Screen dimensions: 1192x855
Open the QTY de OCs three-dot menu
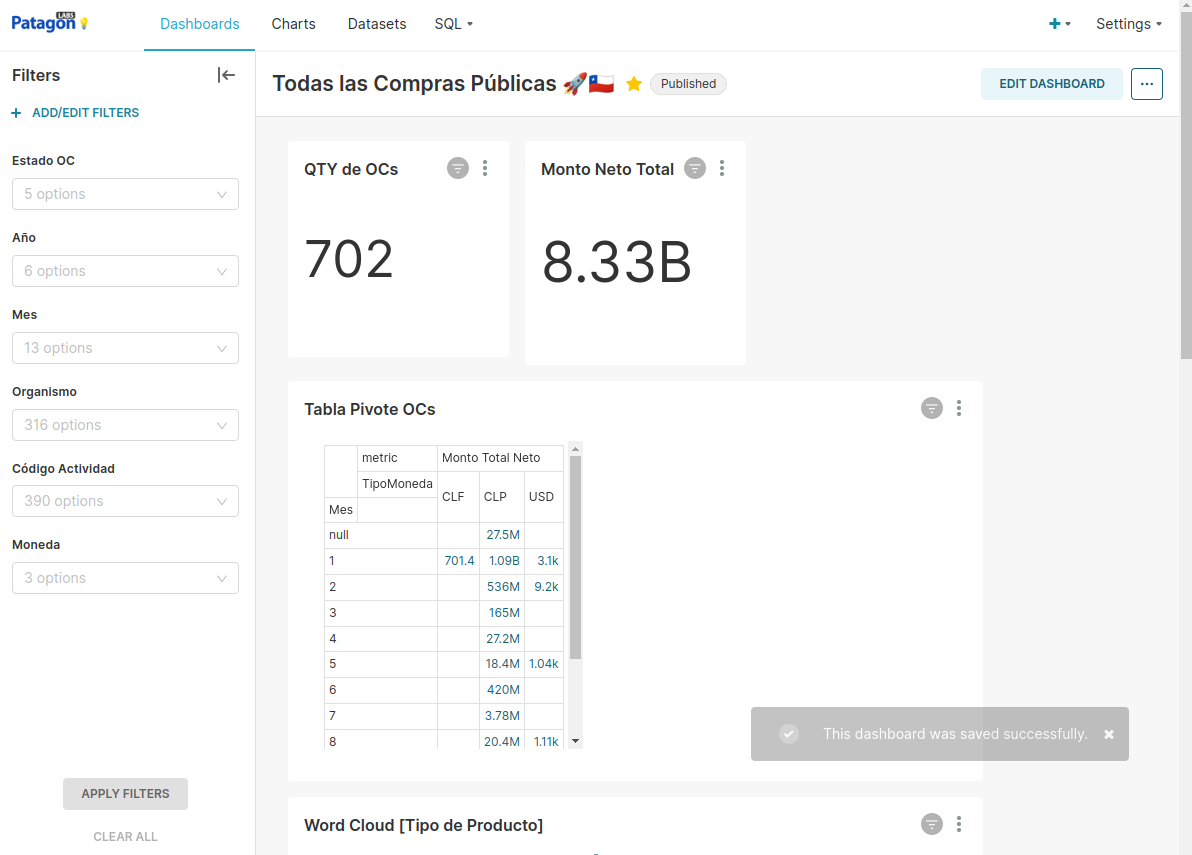pos(485,168)
